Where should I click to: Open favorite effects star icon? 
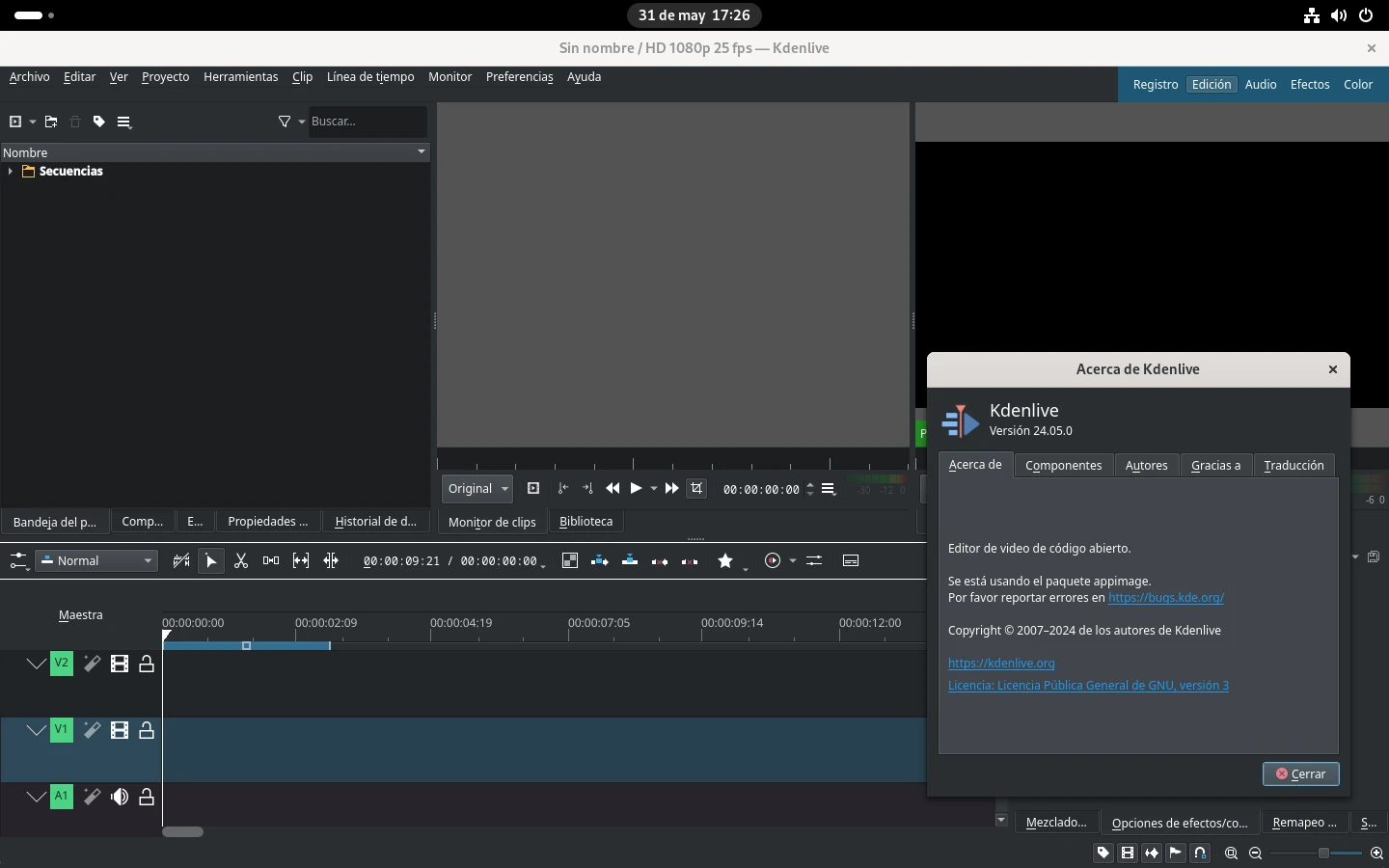pos(725,560)
